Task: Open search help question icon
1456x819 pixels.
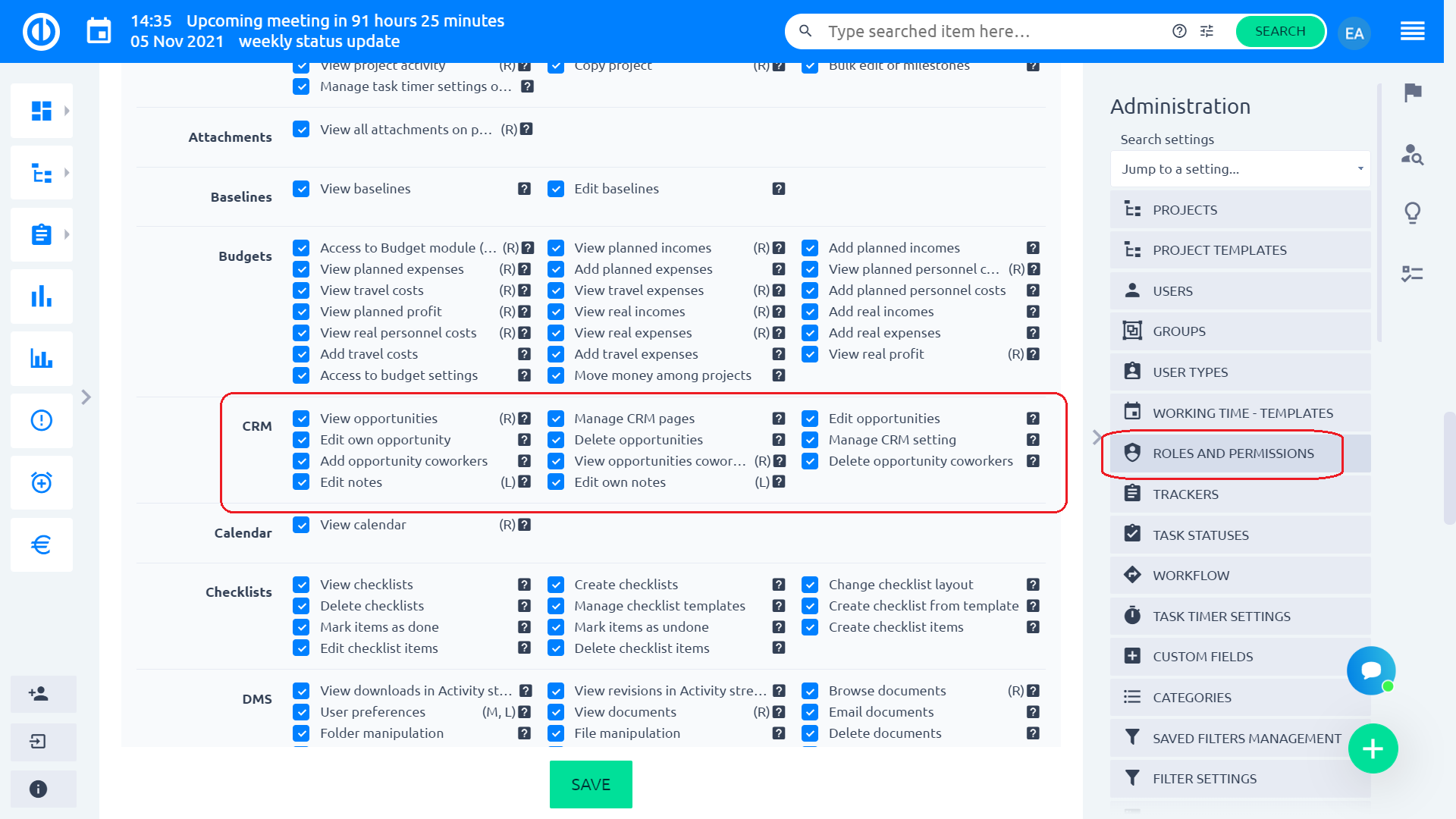Action: point(1179,31)
